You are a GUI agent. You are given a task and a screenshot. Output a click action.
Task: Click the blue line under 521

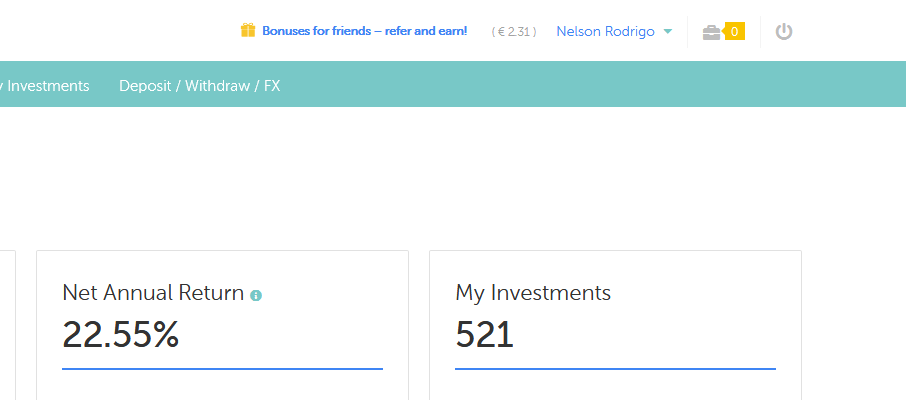coord(615,369)
